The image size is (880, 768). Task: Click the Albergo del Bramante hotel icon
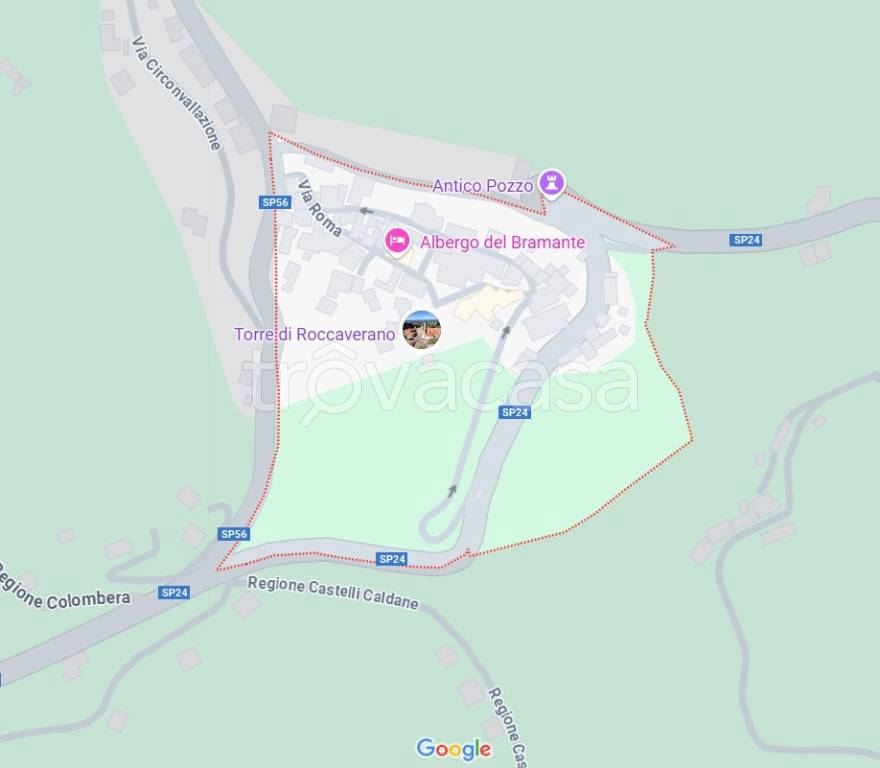pos(397,241)
